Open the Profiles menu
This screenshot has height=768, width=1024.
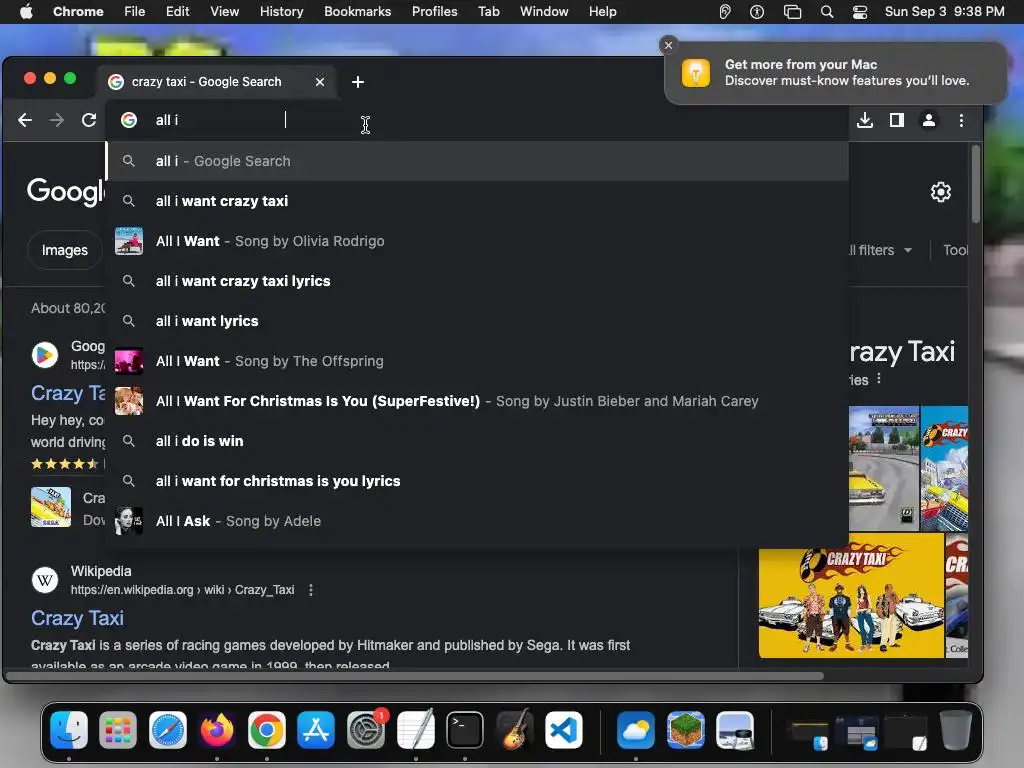(x=434, y=12)
